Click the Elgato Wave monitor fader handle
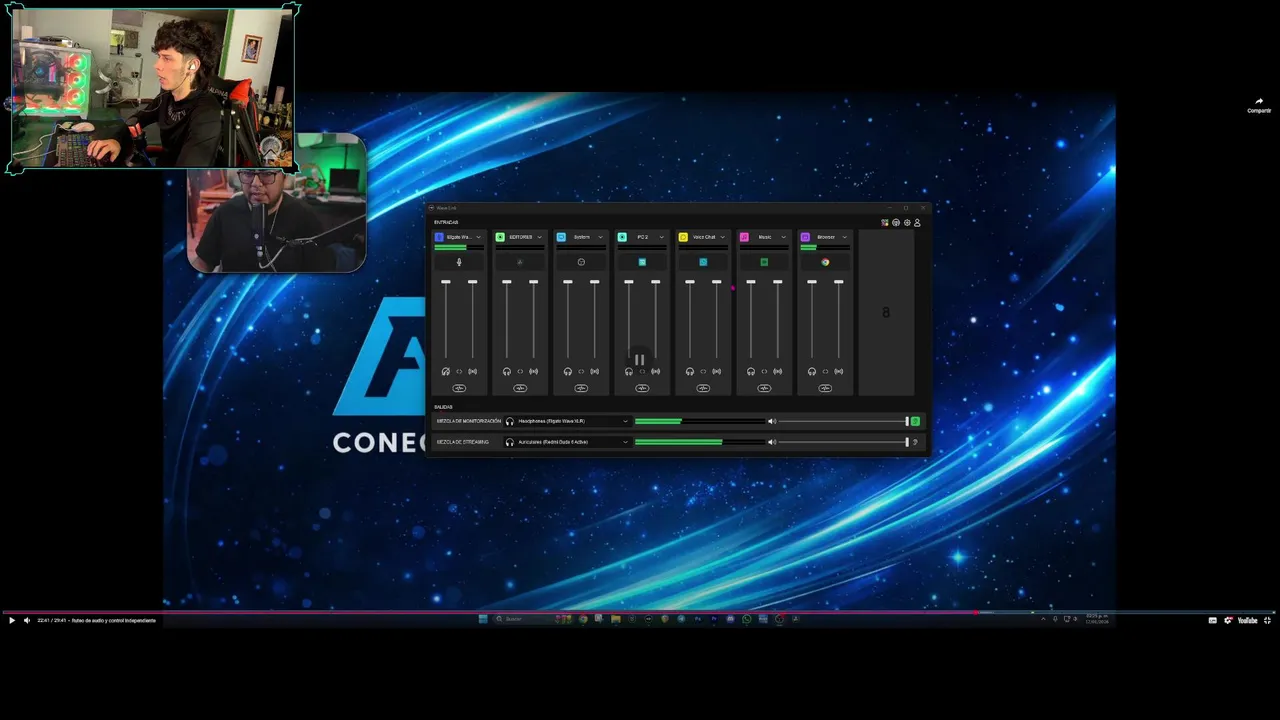Viewport: 1280px width, 720px height. coord(446,282)
